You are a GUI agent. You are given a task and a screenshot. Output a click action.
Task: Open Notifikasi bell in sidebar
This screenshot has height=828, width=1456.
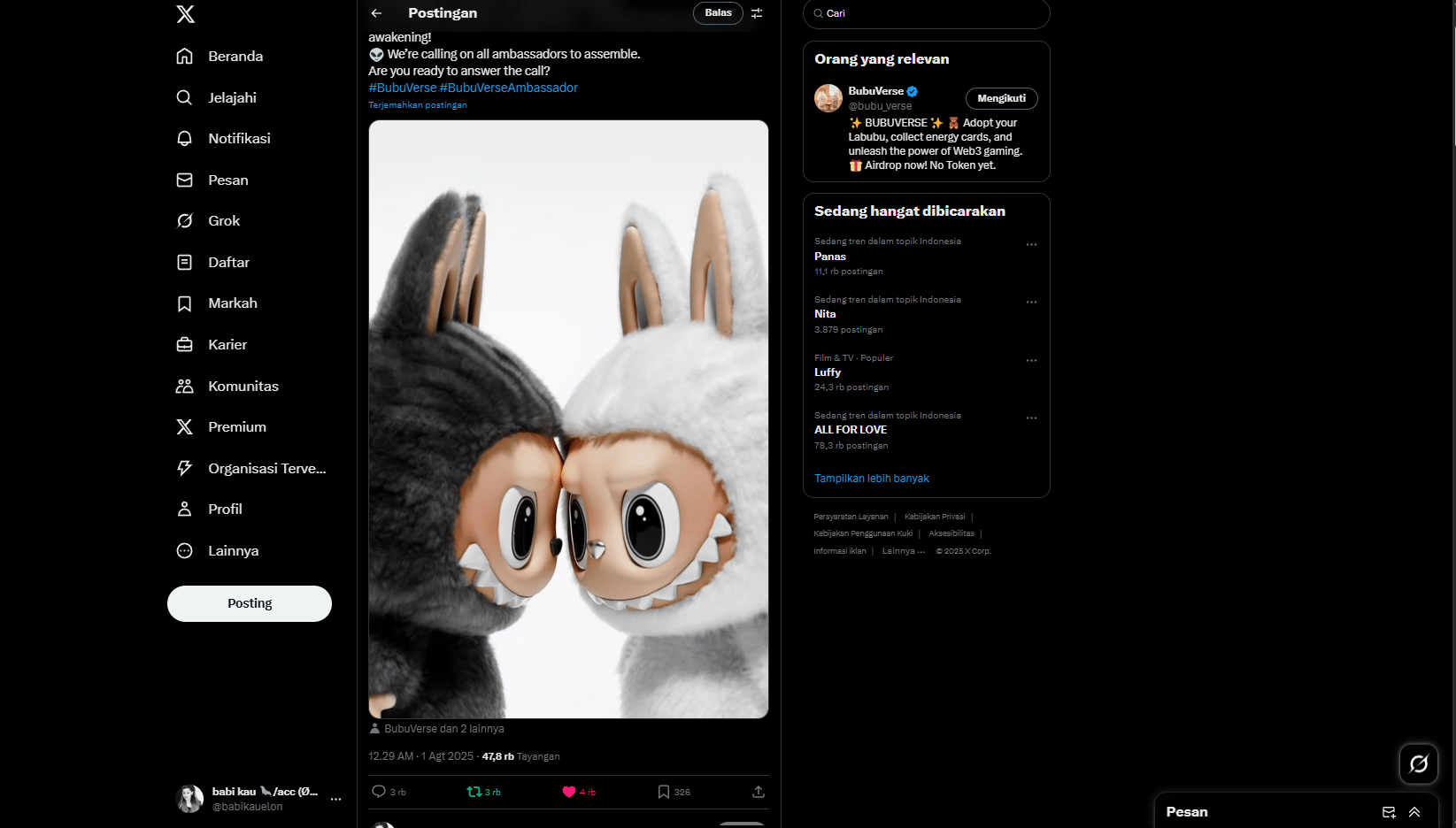point(184,139)
